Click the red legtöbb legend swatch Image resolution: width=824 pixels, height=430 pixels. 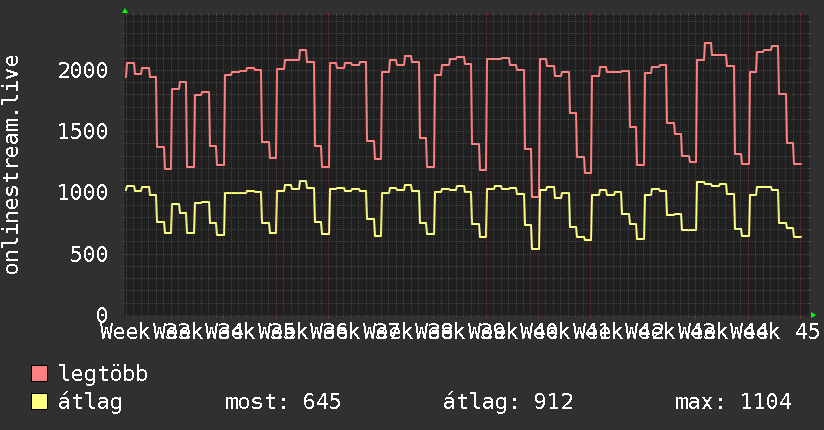(x=40, y=375)
